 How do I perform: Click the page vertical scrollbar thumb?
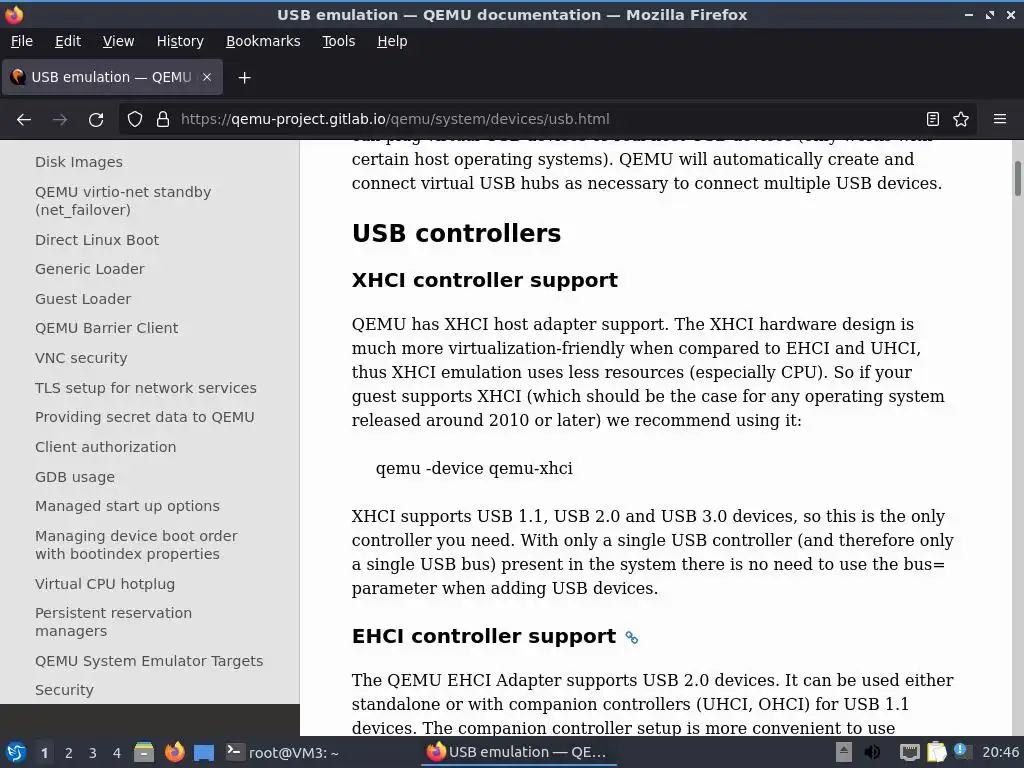[x=1017, y=178]
